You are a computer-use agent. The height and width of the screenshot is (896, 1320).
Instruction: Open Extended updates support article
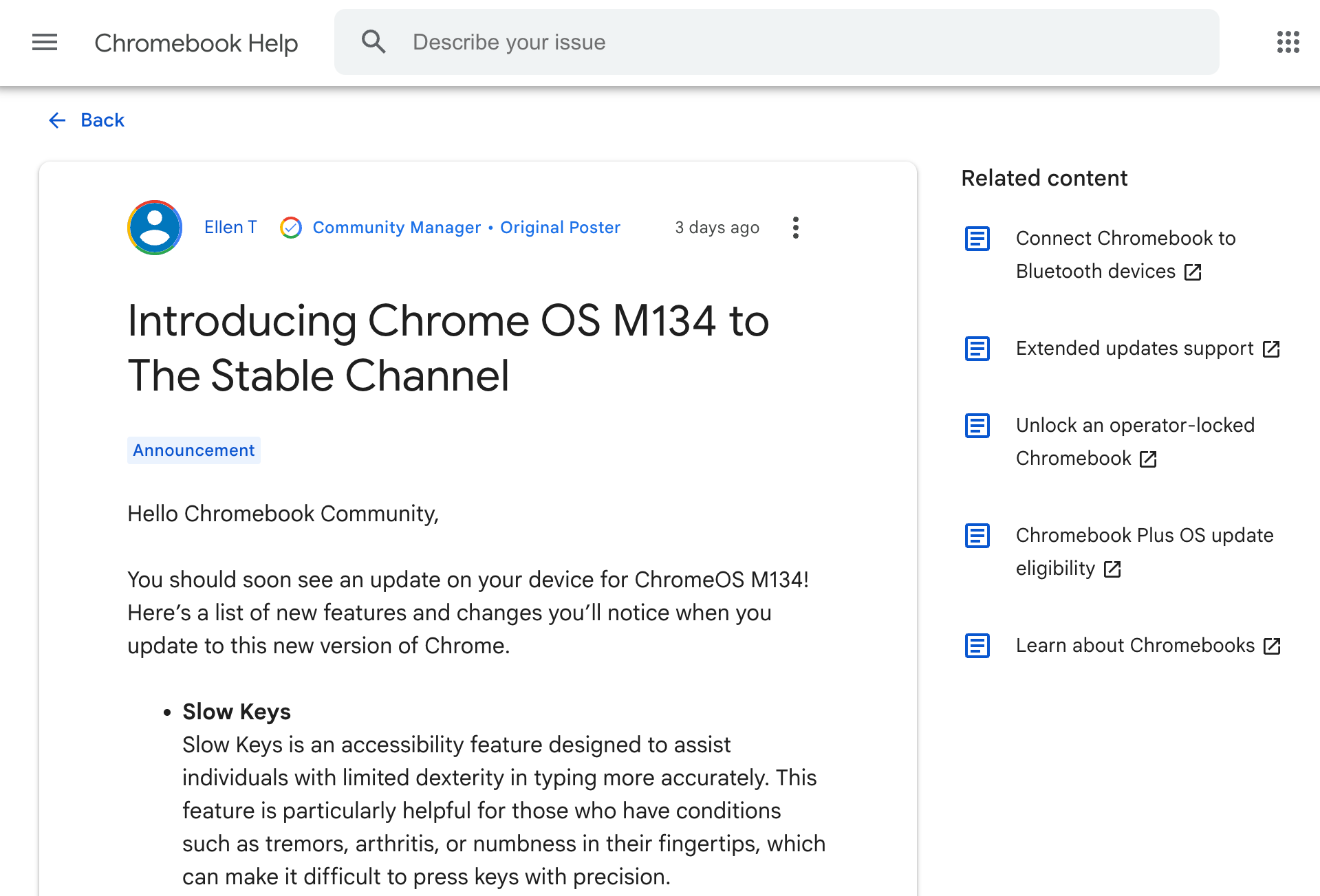[x=1134, y=348]
